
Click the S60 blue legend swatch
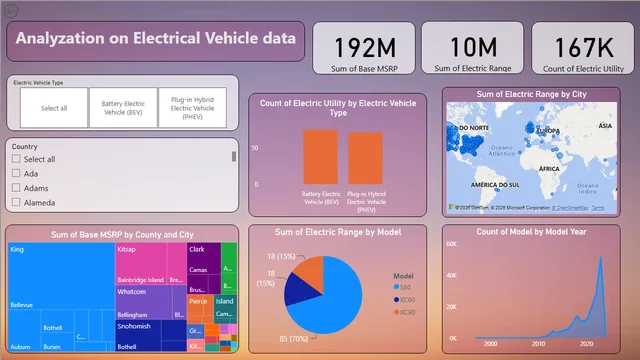[396, 287]
